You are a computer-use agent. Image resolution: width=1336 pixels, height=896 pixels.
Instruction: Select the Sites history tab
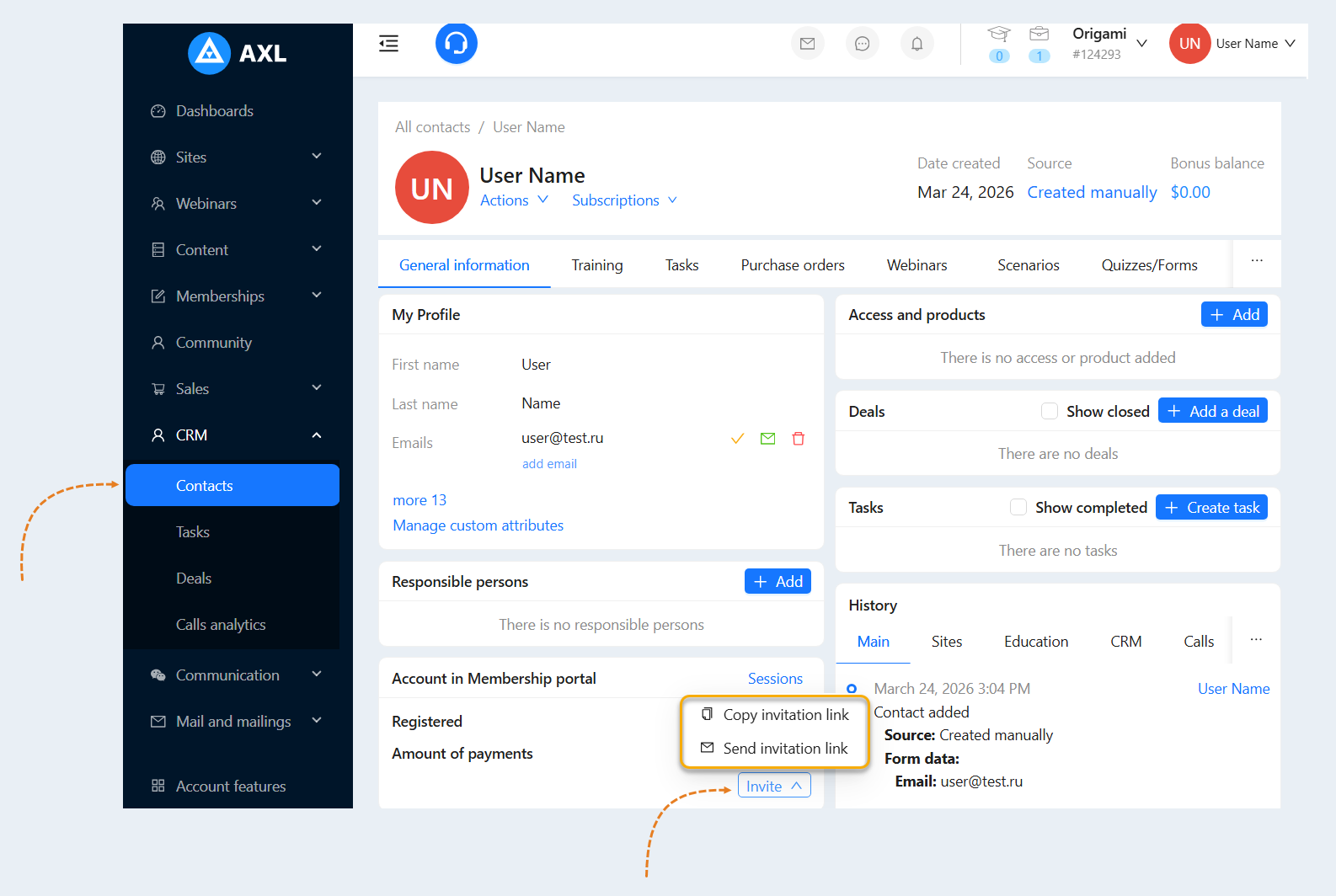pos(947,642)
